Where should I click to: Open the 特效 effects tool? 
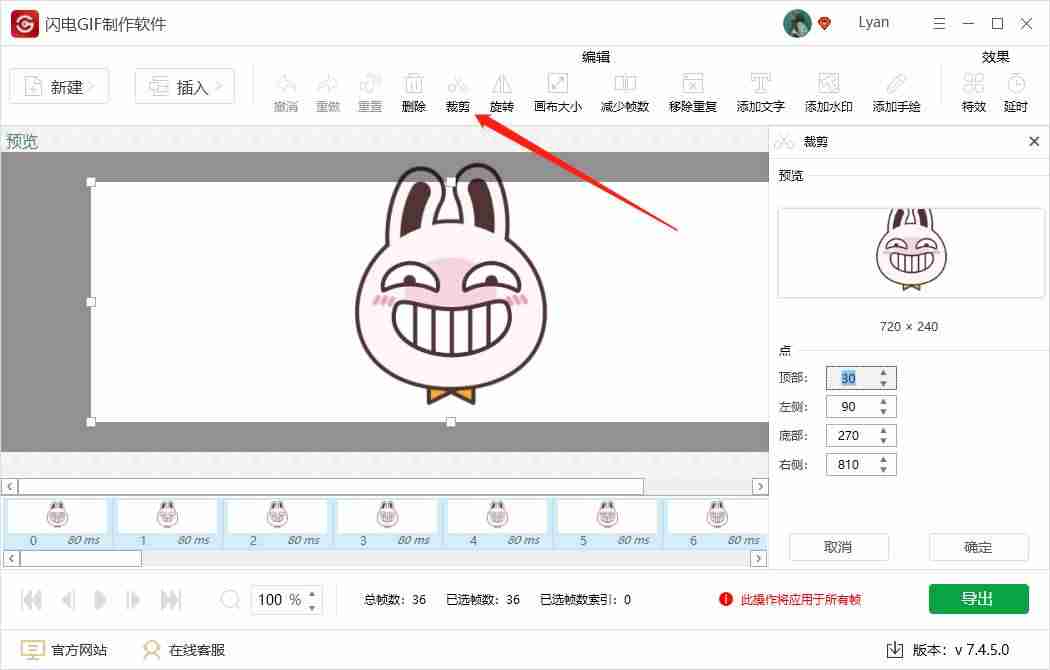[x=974, y=92]
